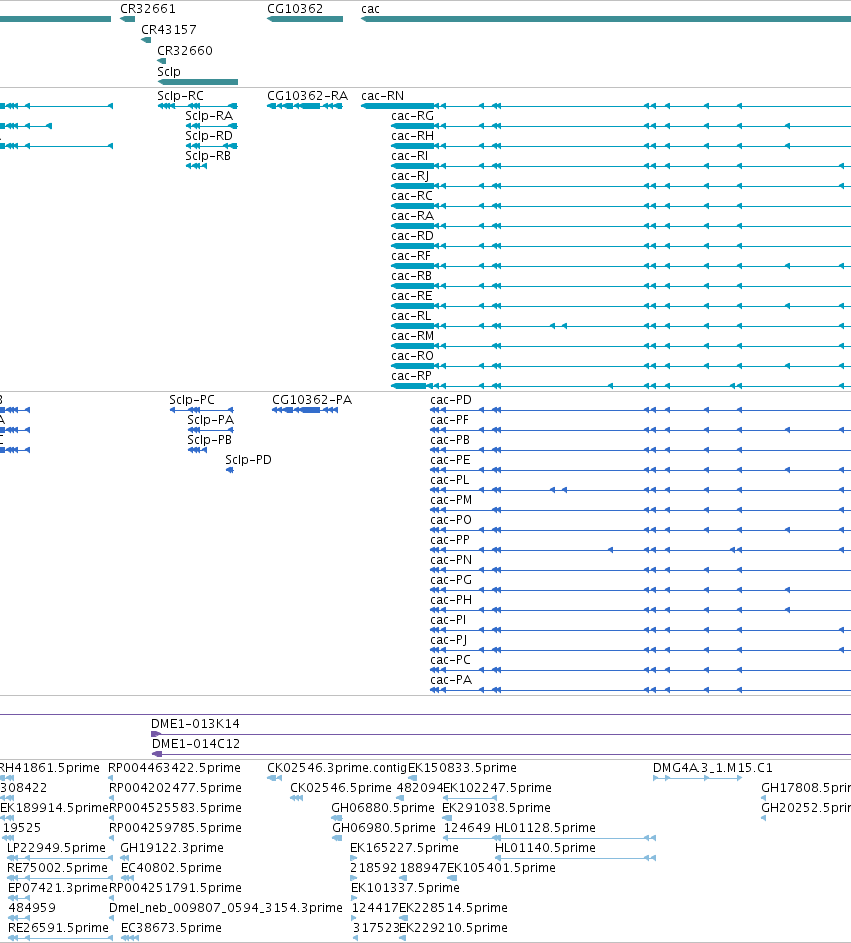Open the cac-PJ protein label

point(449,640)
